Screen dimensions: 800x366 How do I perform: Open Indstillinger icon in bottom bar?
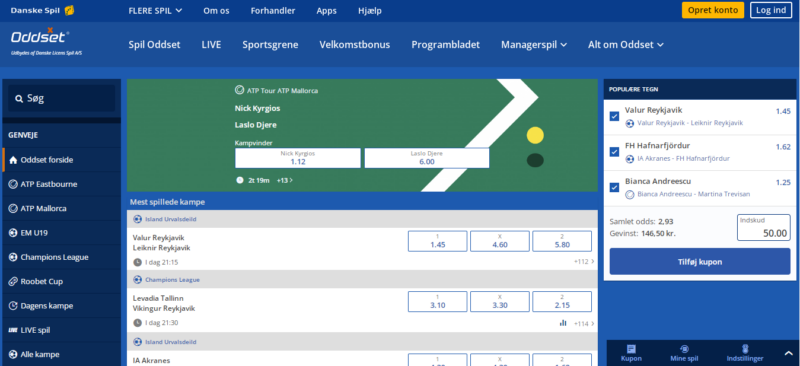744,349
